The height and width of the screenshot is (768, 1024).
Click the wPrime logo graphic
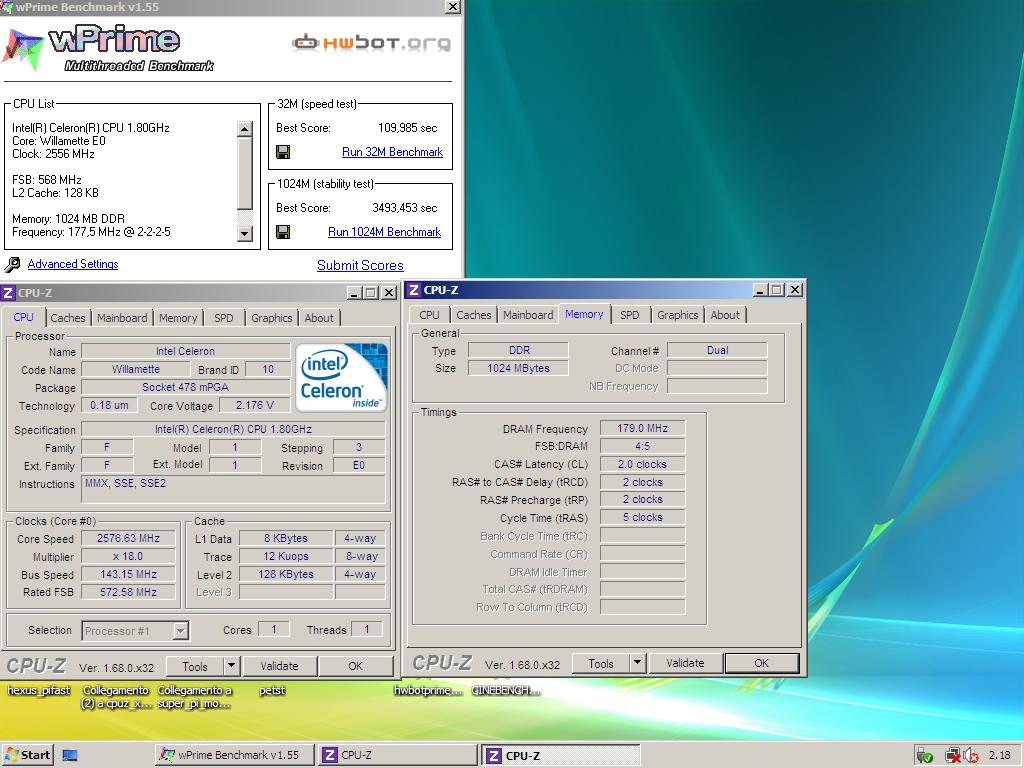click(108, 47)
